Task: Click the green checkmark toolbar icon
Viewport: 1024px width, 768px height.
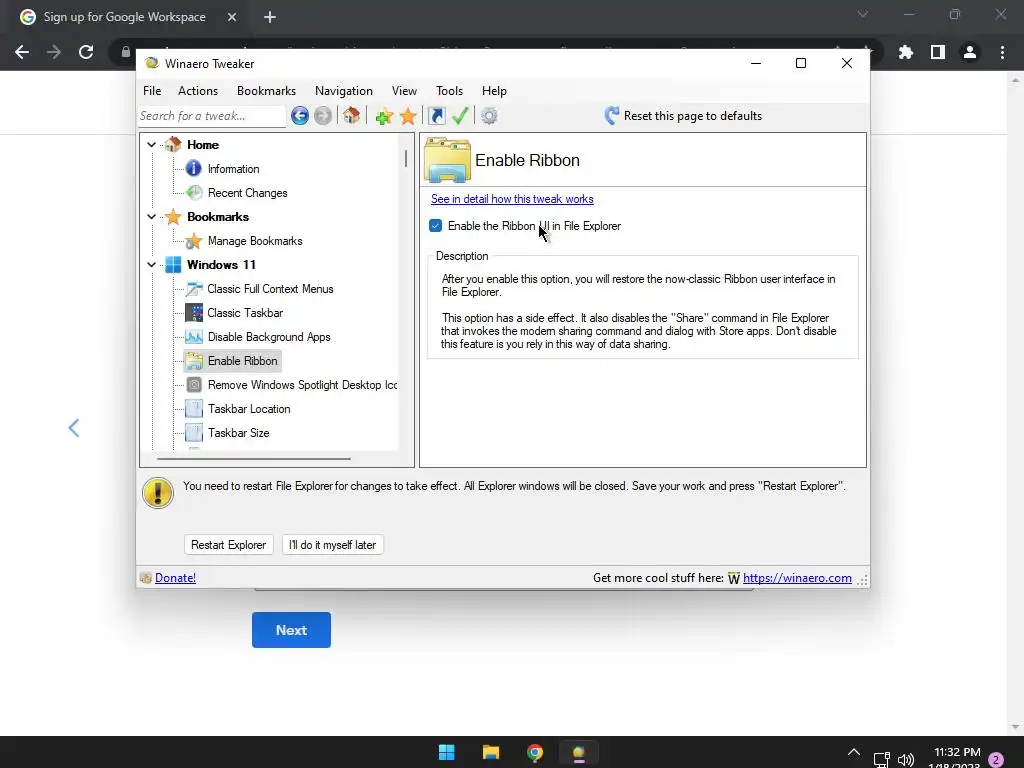Action: point(460,116)
